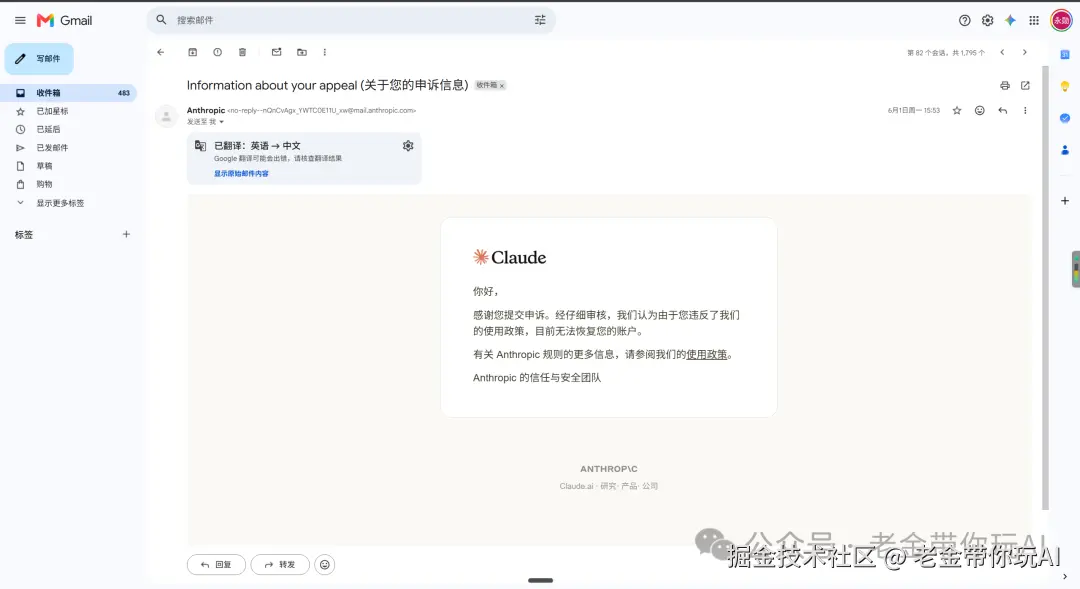The image size is (1080, 589).
Task: Click the 研究 footer link
Action: 608,486
